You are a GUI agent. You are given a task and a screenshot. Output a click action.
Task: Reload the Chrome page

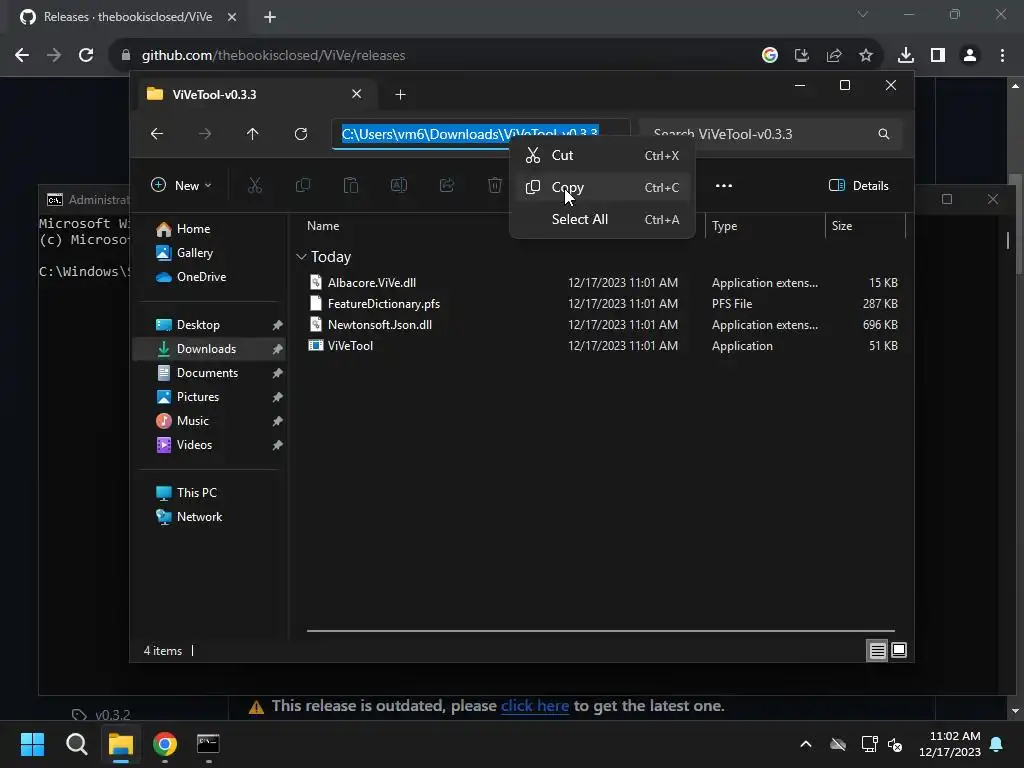pyautogui.click(x=86, y=56)
